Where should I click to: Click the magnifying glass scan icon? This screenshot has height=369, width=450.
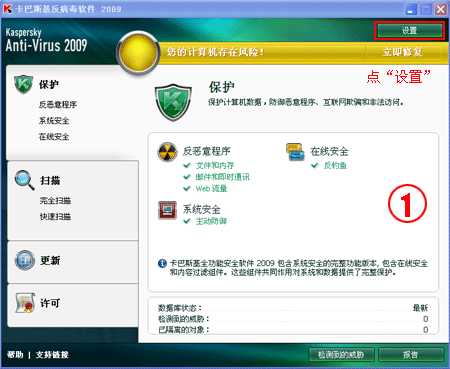pyautogui.click(x=24, y=180)
